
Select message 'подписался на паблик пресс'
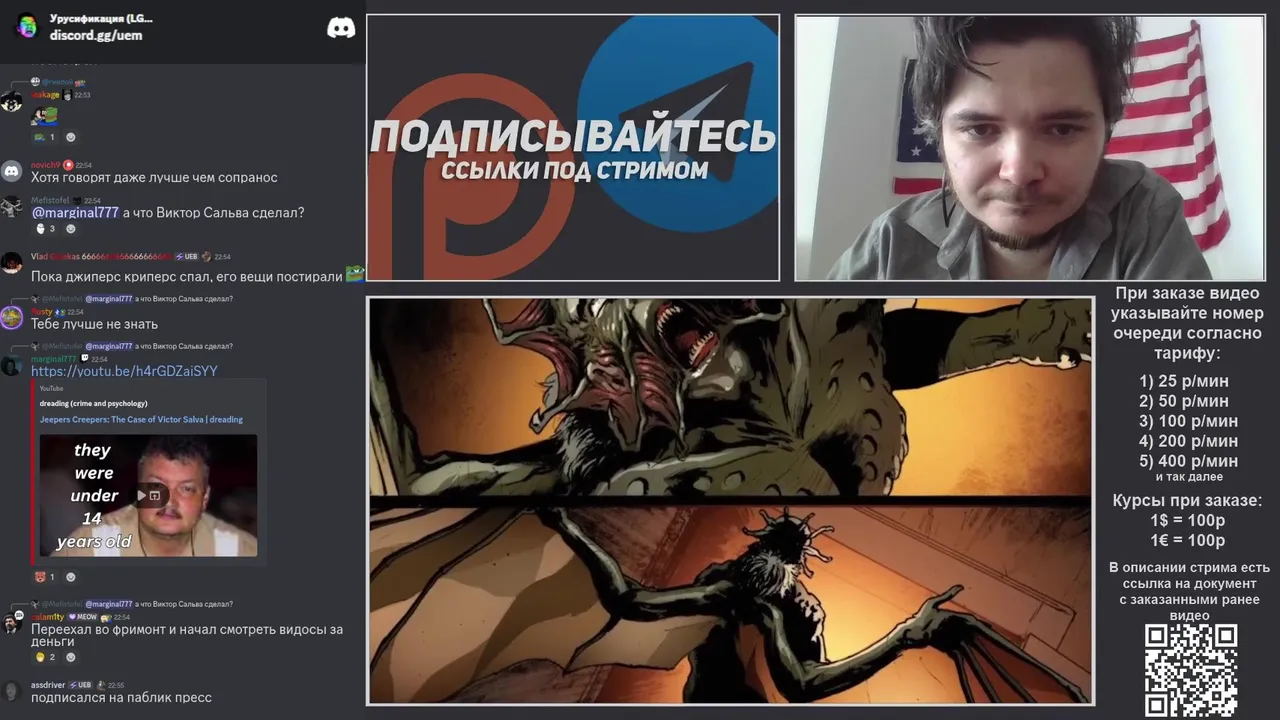point(121,698)
